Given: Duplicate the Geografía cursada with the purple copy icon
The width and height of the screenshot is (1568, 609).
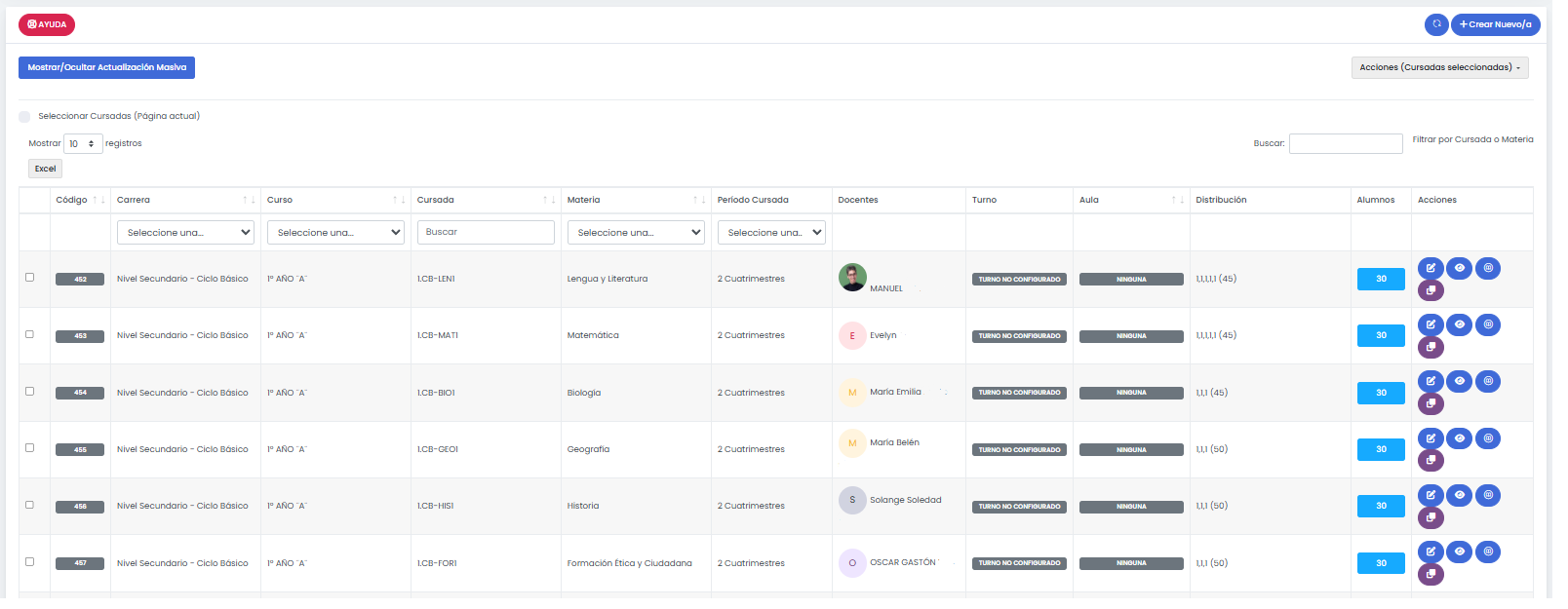Looking at the screenshot, I should tap(1431, 460).
